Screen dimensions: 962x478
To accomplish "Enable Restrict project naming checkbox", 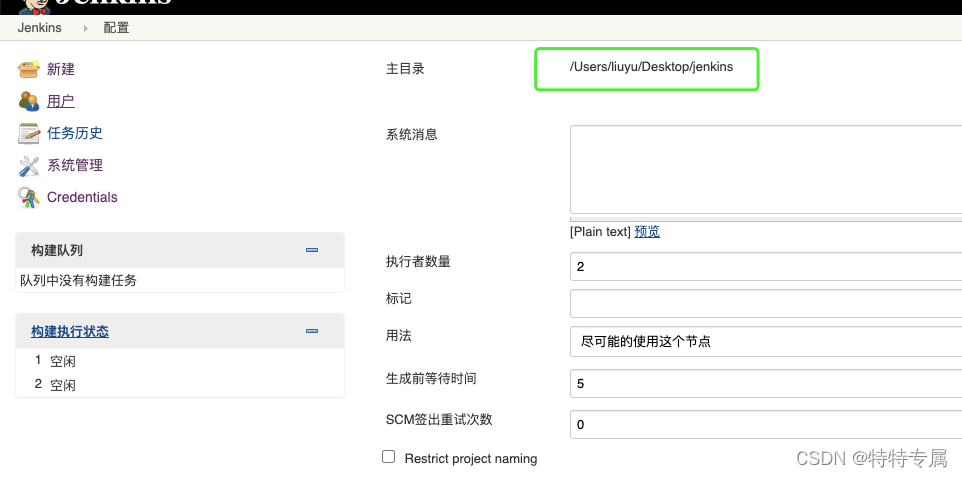I will click(388, 457).
